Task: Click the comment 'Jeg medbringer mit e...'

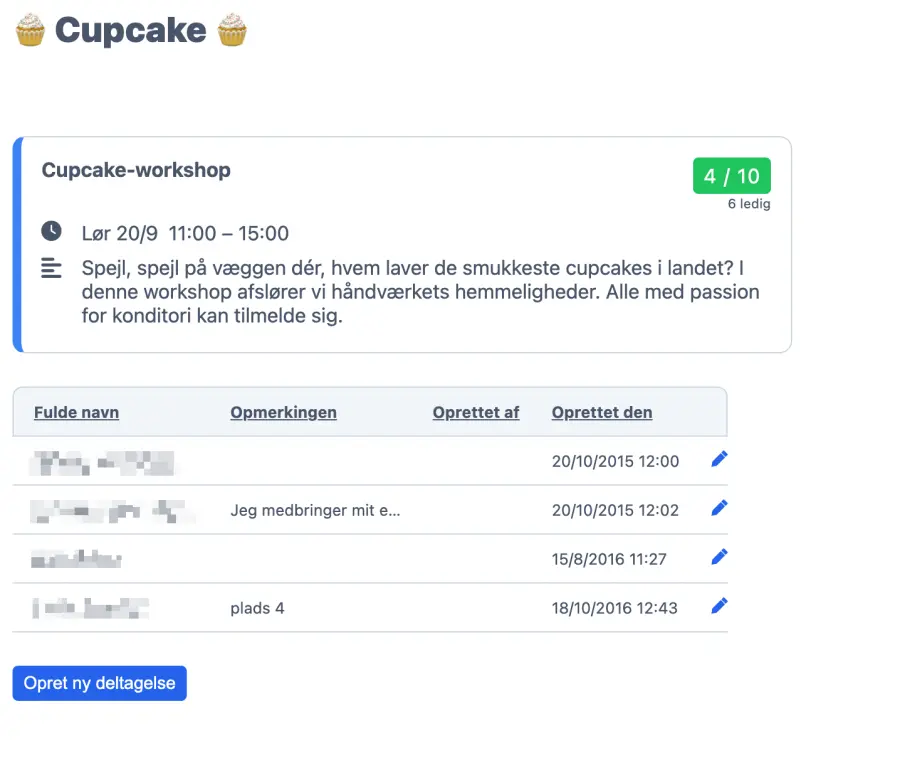Action: [x=315, y=510]
